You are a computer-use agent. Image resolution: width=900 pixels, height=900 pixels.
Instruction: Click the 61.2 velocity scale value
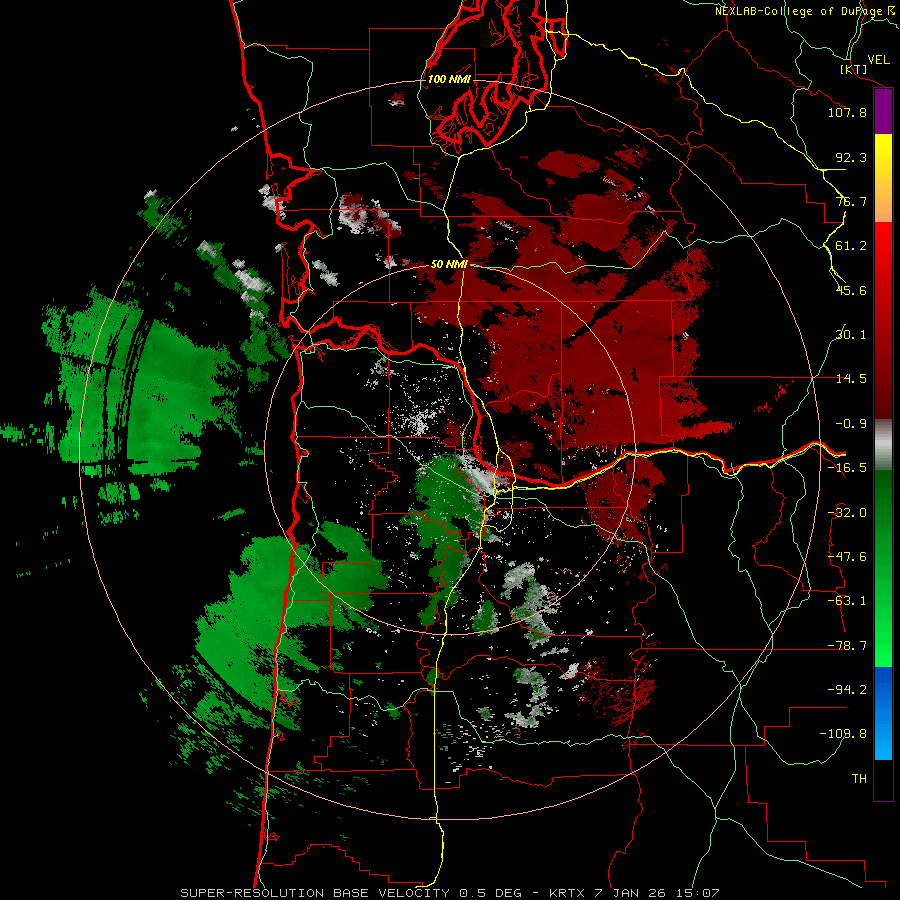click(851, 246)
